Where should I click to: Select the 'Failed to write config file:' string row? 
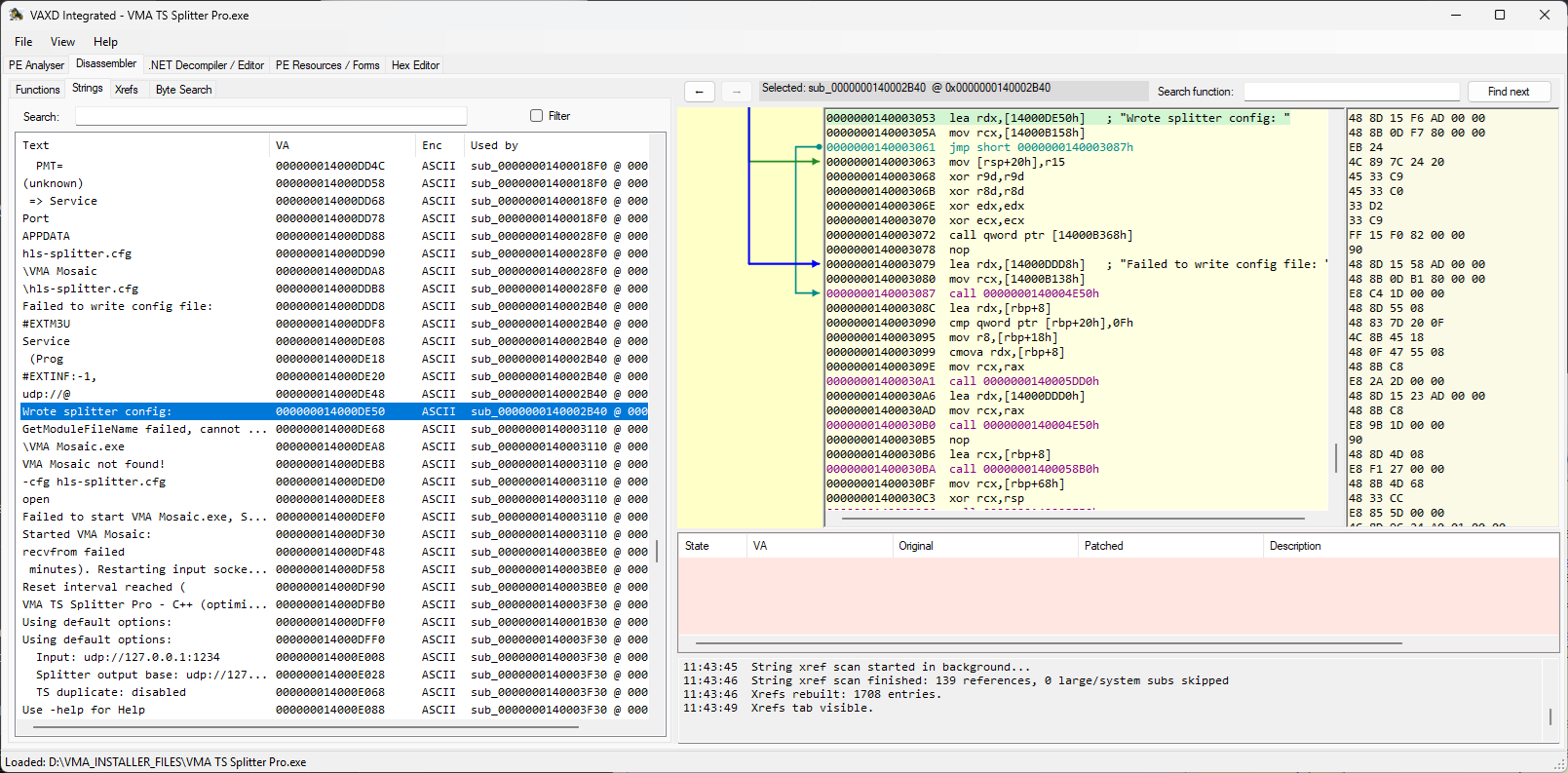pyautogui.click(x=334, y=306)
